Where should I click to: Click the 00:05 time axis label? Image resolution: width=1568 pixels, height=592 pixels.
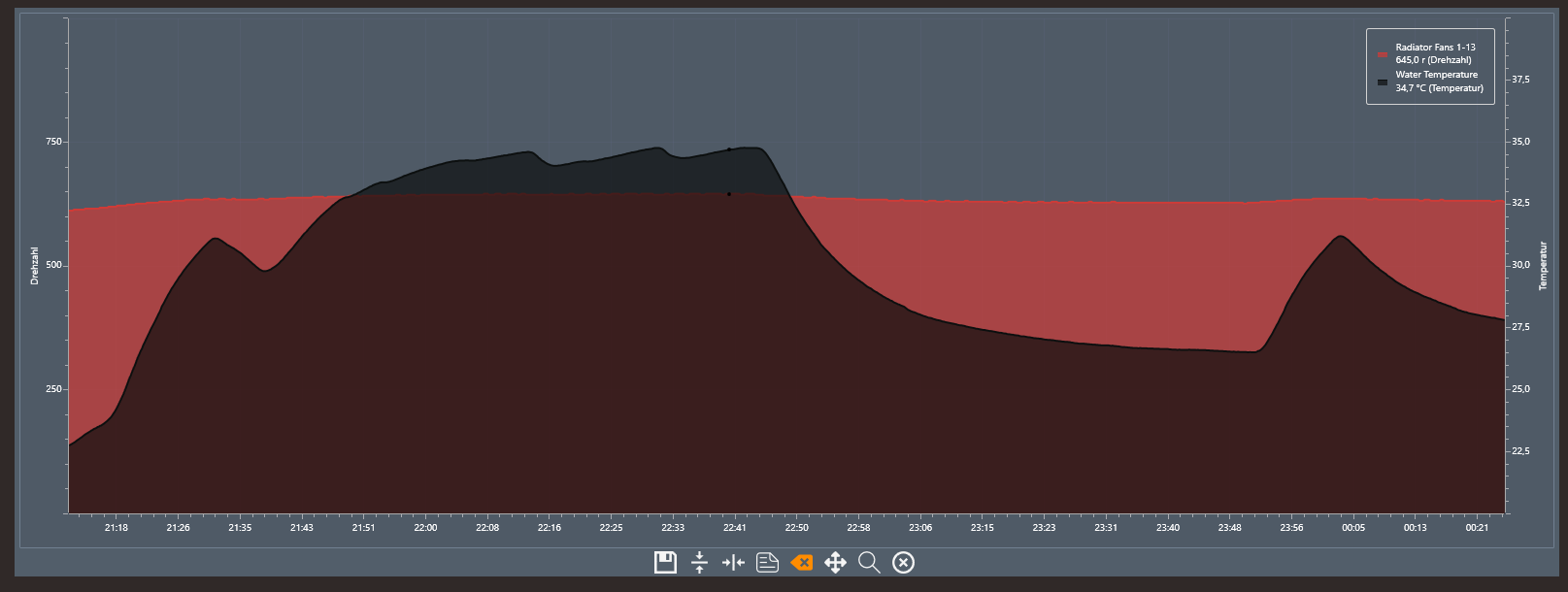pyautogui.click(x=1353, y=528)
